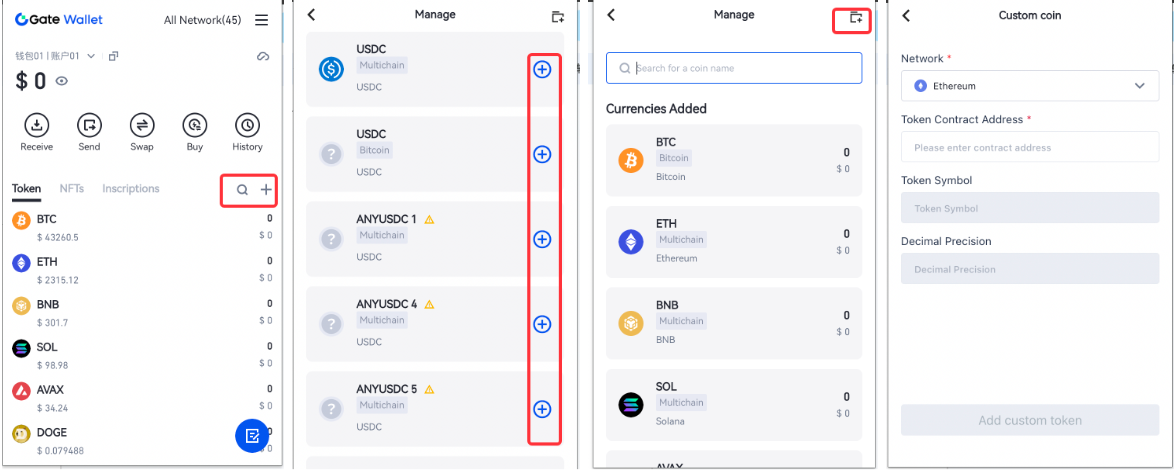This screenshot has width=1174, height=470.
Task: Add USDC Multichain with plus button
Action: tap(542, 69)
